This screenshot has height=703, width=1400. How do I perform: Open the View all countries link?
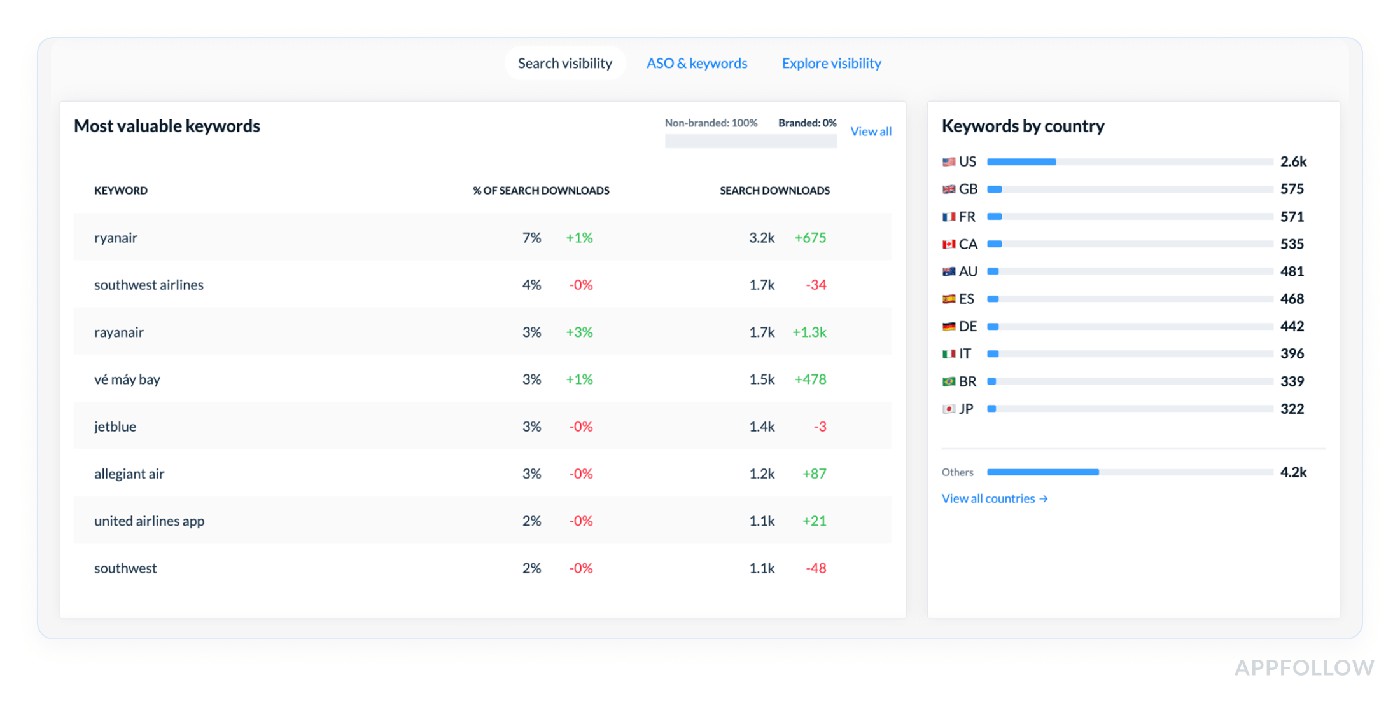coord(994,498)
